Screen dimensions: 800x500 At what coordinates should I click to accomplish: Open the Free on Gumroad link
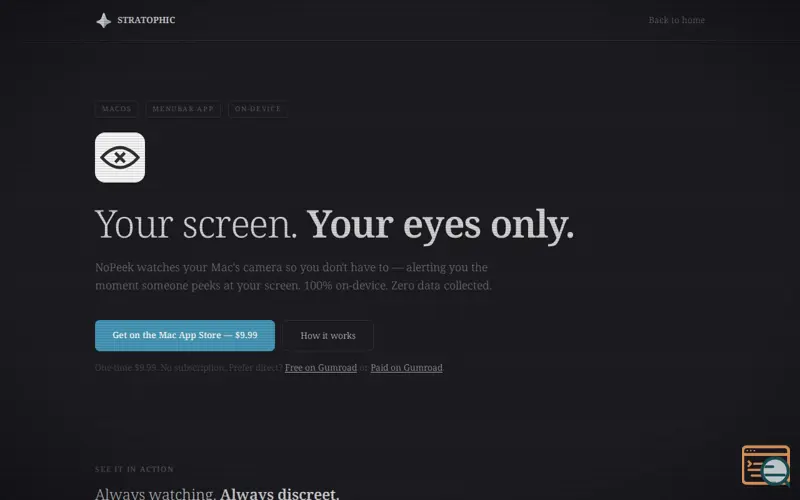(321, 367)
